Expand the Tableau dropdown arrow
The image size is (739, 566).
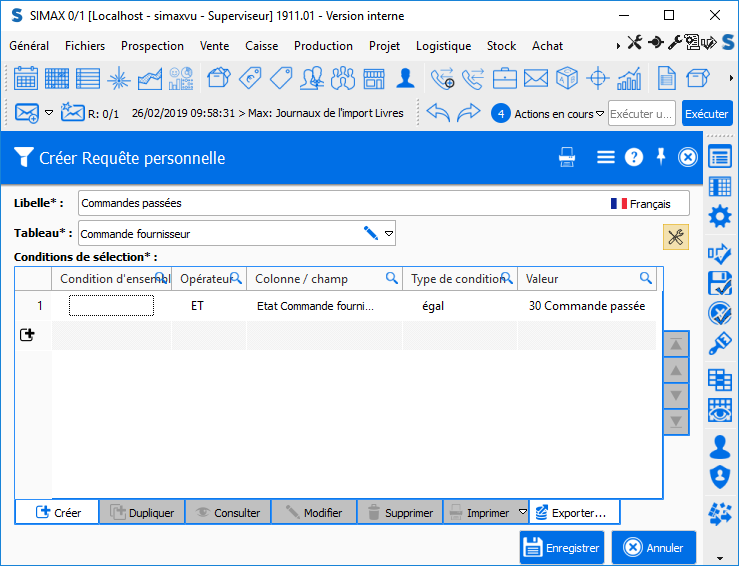pos(389,233)
